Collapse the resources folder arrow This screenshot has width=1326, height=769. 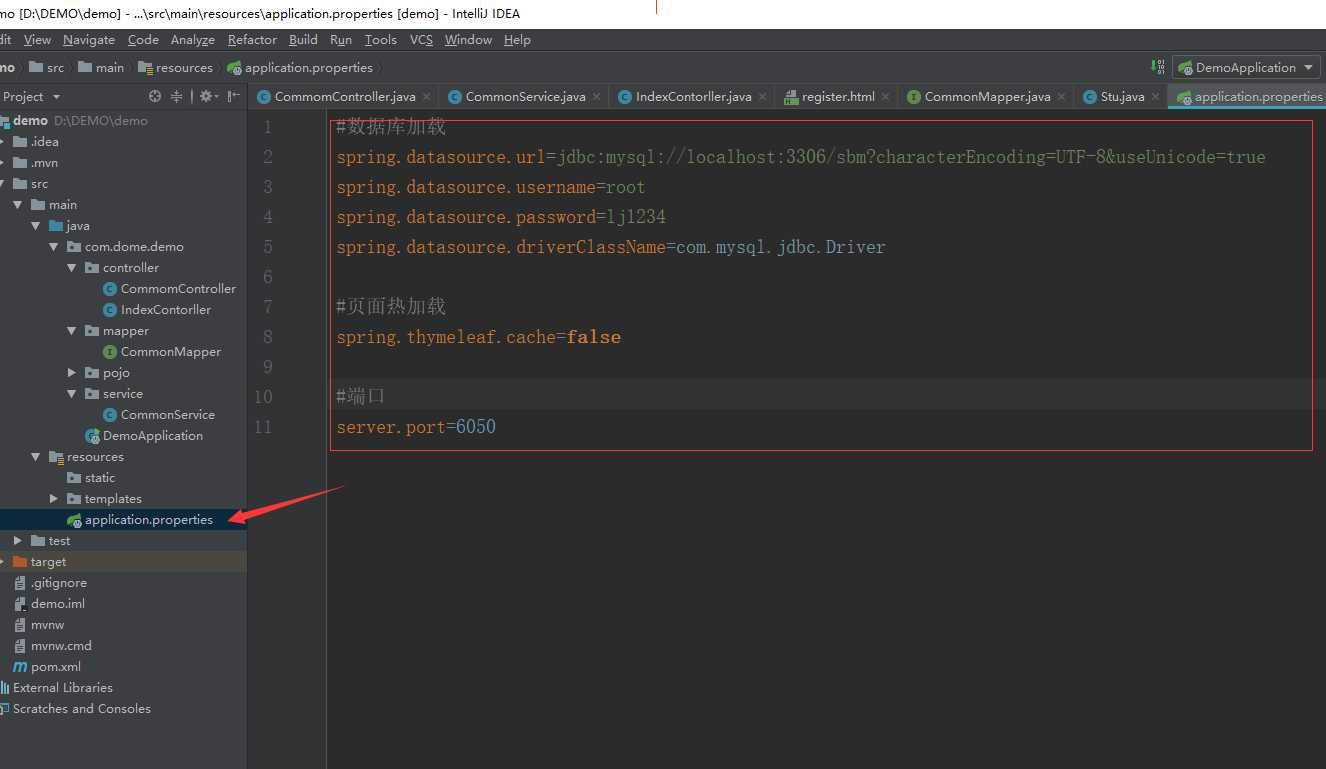35,457
